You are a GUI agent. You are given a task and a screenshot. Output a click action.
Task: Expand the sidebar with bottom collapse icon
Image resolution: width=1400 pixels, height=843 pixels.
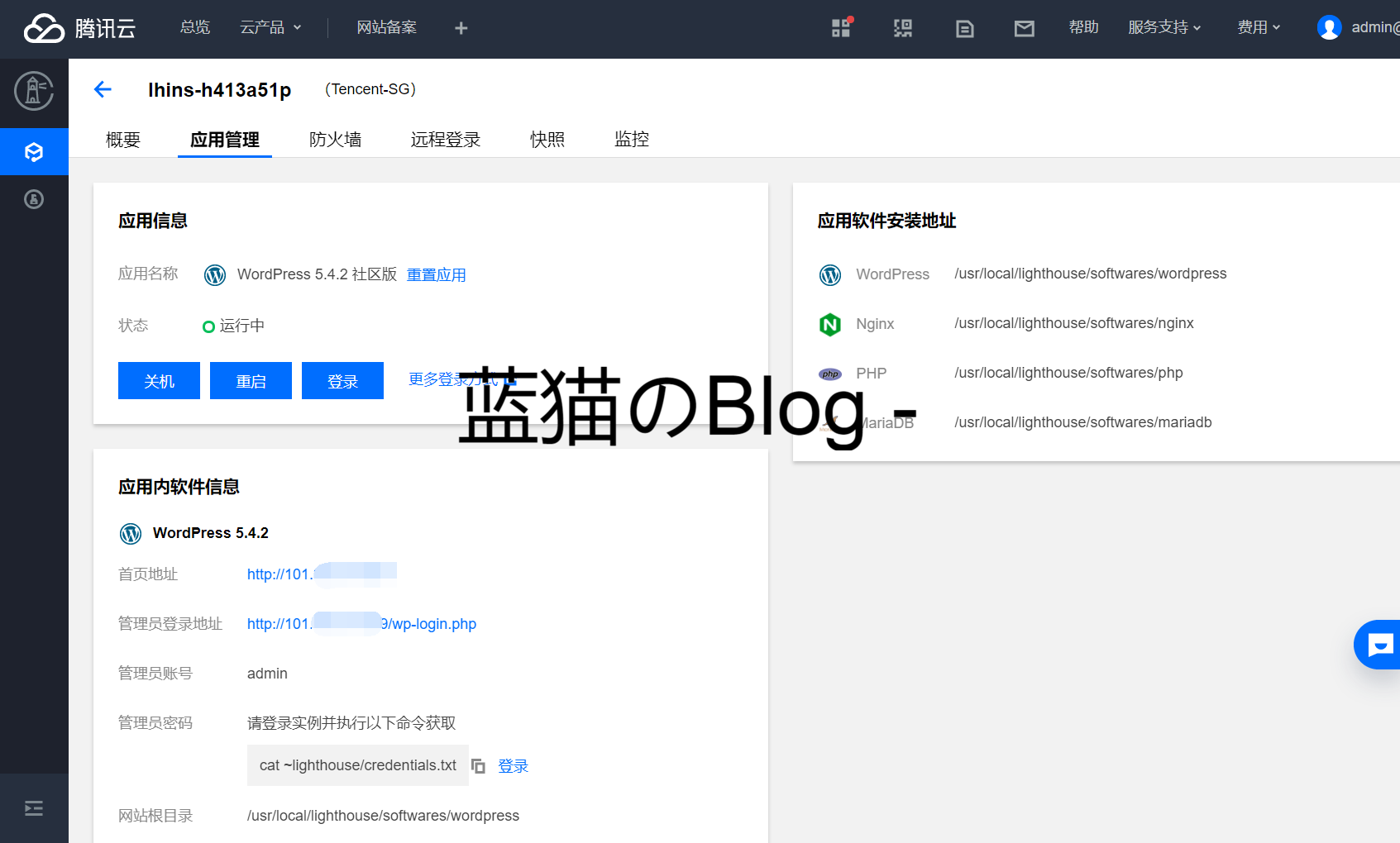[34, 808]
